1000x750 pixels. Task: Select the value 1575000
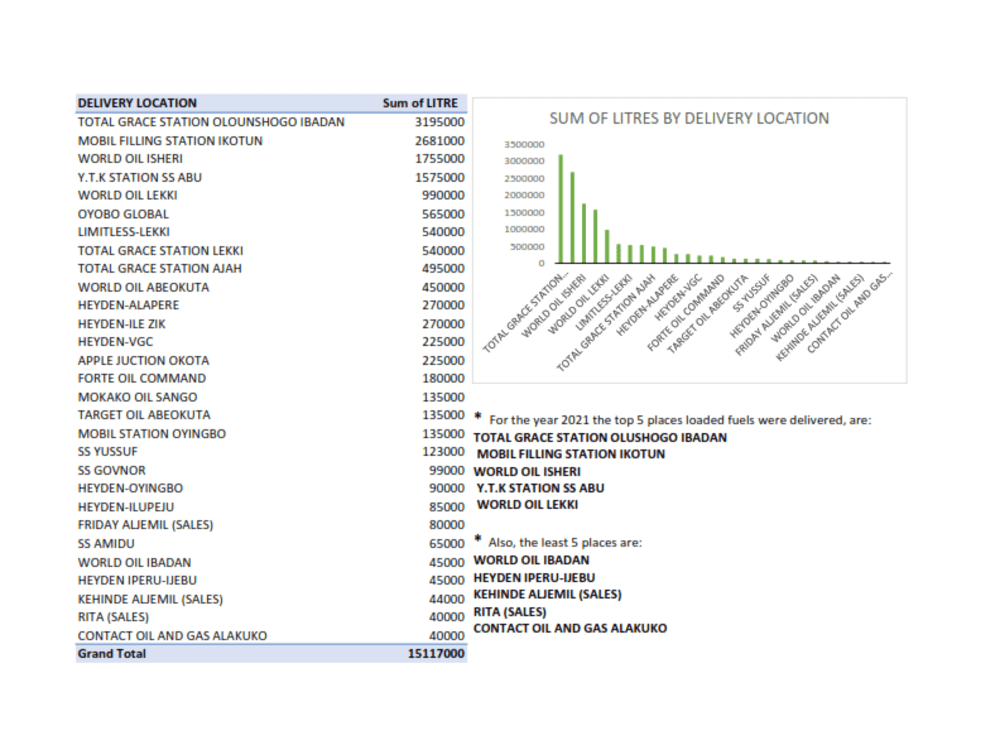pyautogui.click(x=439, y=177)
